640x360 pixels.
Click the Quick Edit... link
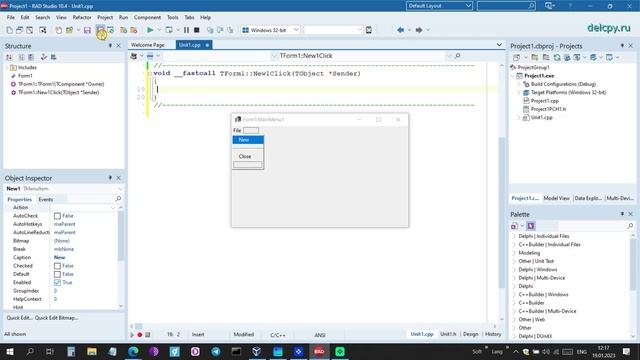pyautogui.click(x=19, y=318)
